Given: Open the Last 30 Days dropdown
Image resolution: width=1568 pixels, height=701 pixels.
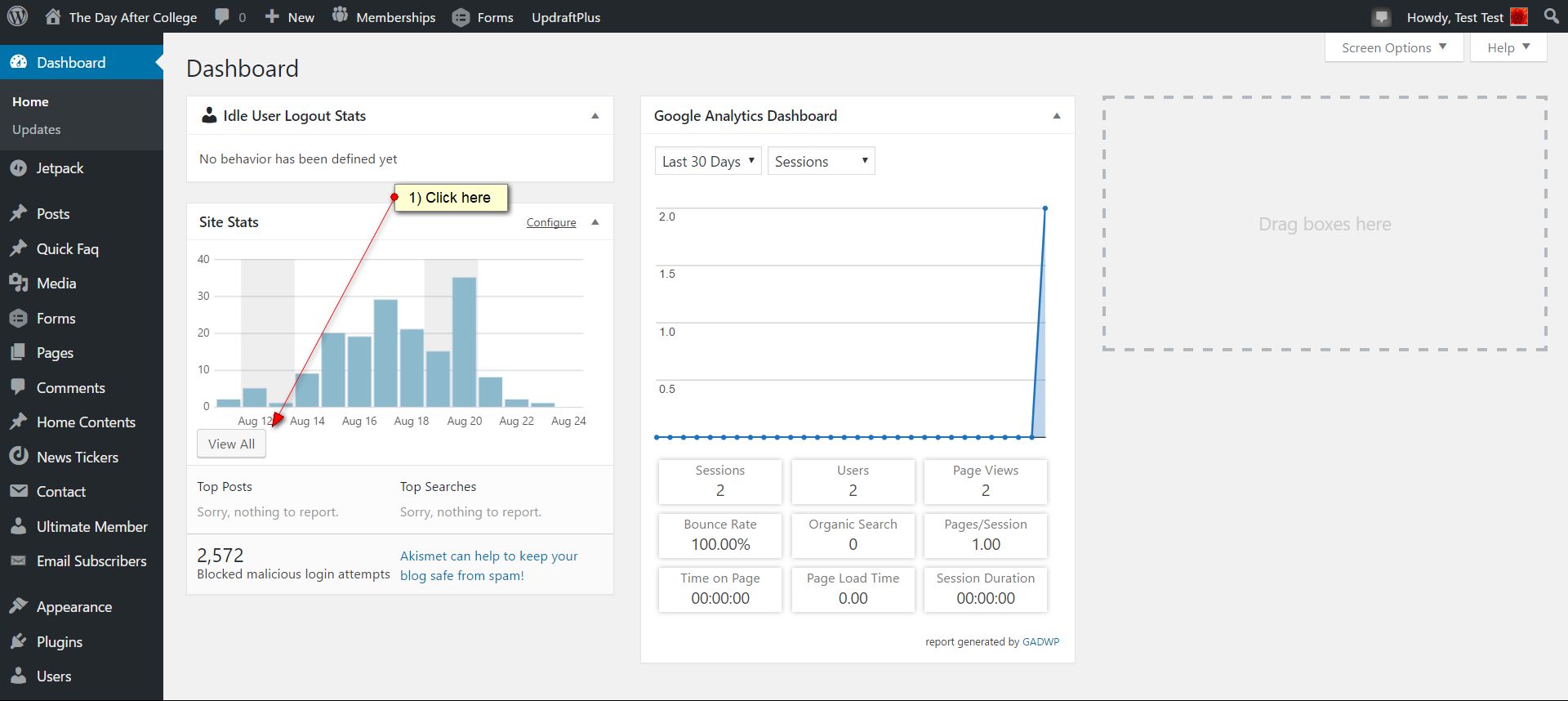Looking at the screenshot, I should (707, 161).
